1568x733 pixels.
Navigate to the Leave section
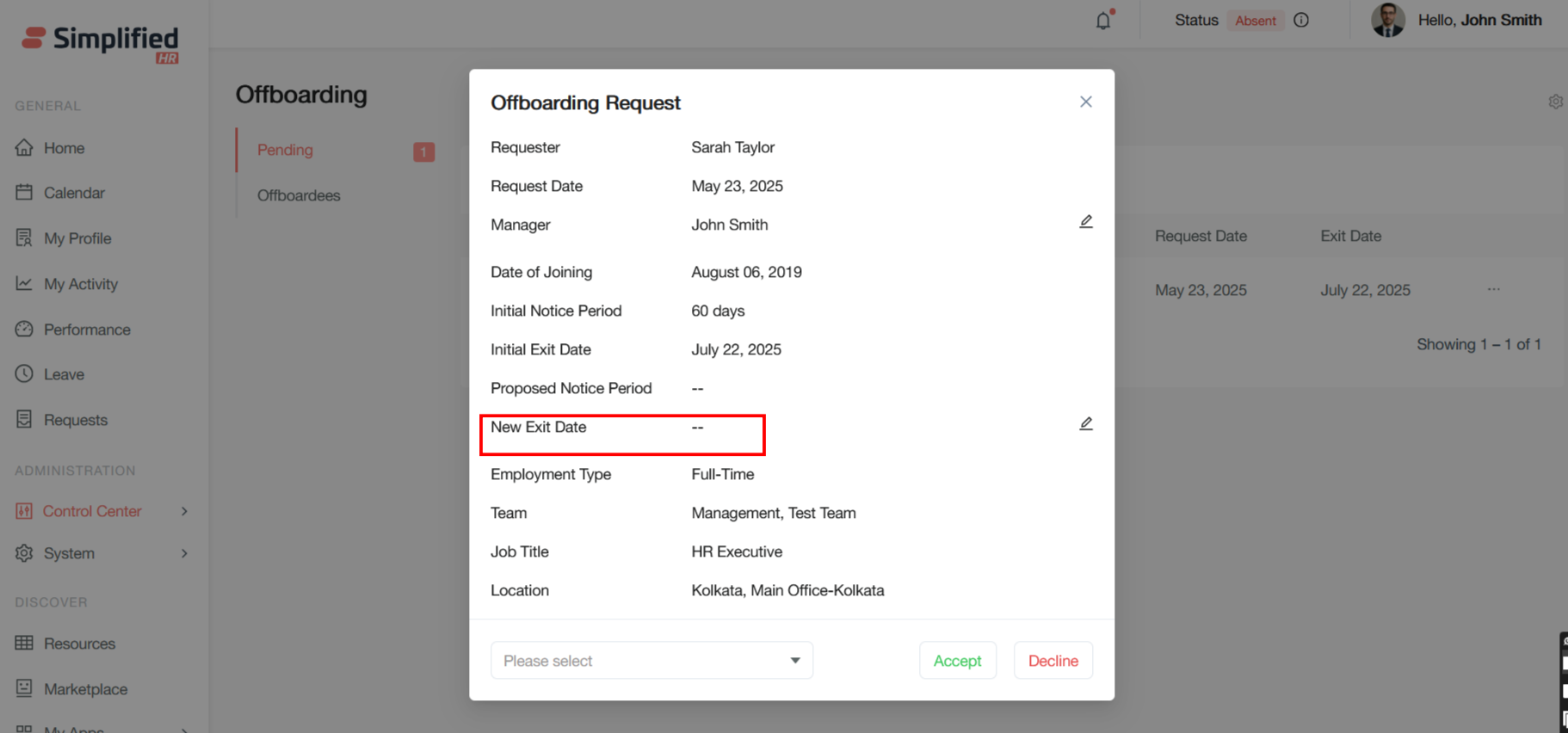tap(64, 374)
